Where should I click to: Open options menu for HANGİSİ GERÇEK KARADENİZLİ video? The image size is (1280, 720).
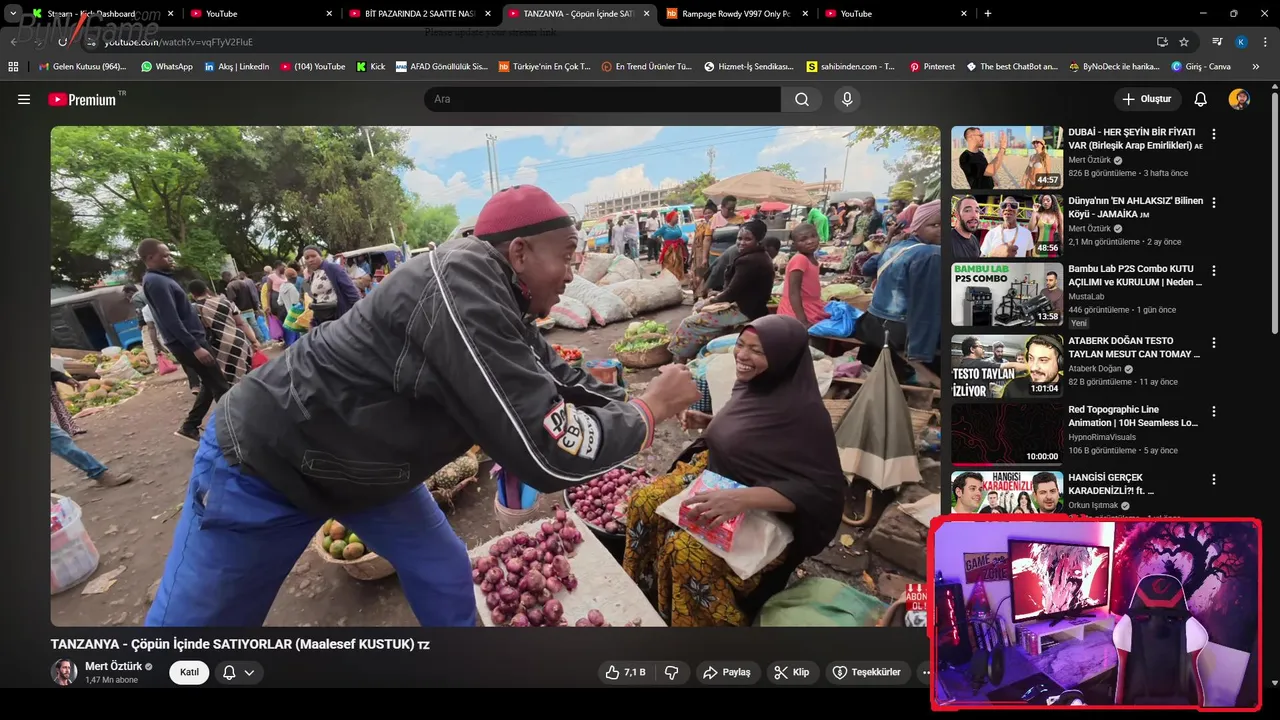(x=1214, y=479)
